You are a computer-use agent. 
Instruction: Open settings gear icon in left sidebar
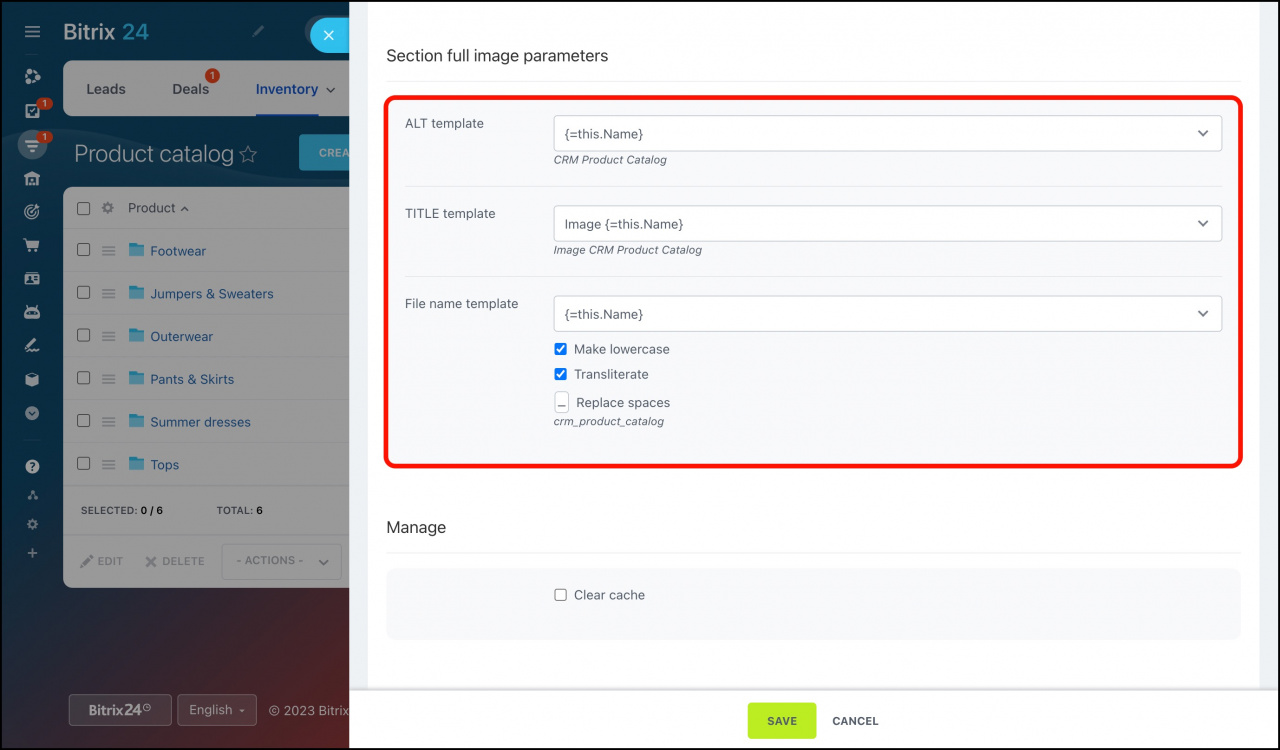tap(32, 524)
